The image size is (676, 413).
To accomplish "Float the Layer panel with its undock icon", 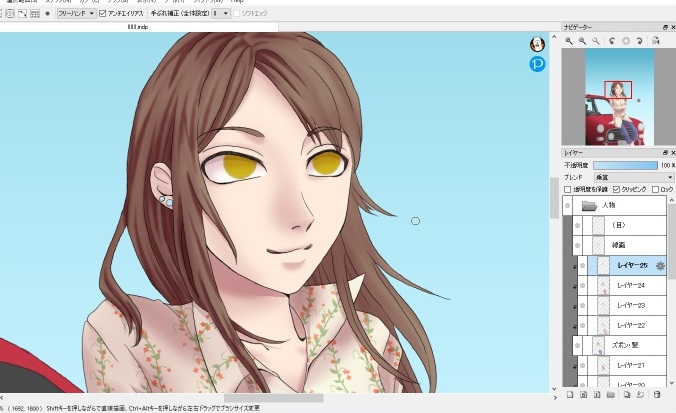I will point(665,153).
